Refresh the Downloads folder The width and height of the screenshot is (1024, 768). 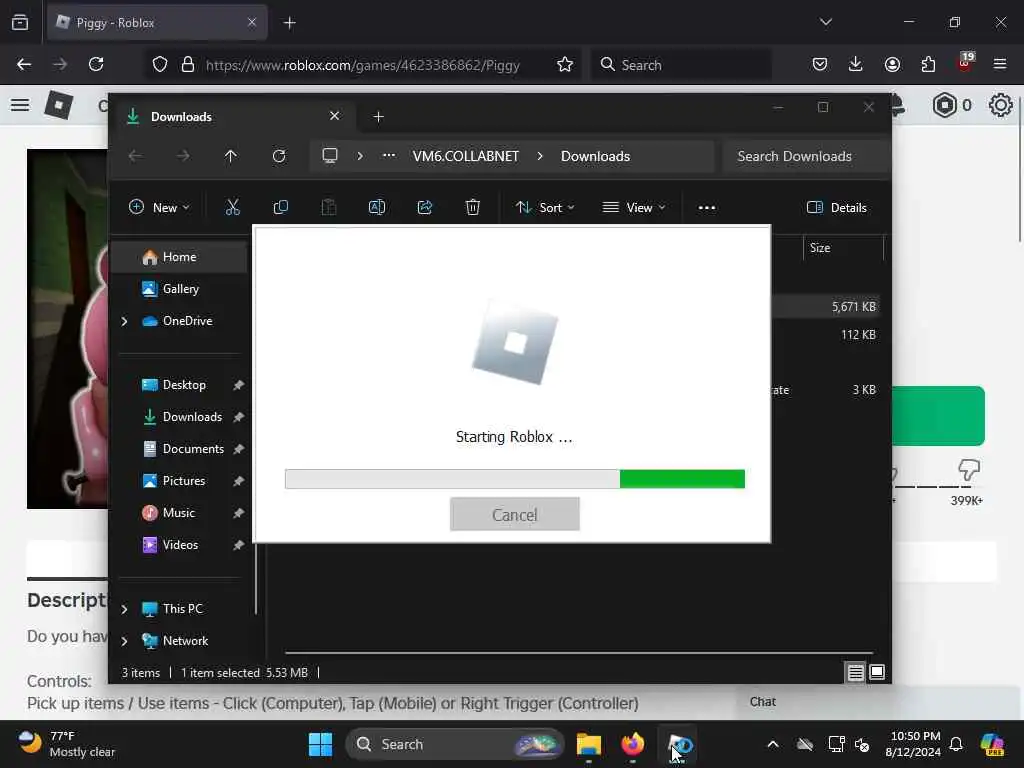[x=279, y=156]
